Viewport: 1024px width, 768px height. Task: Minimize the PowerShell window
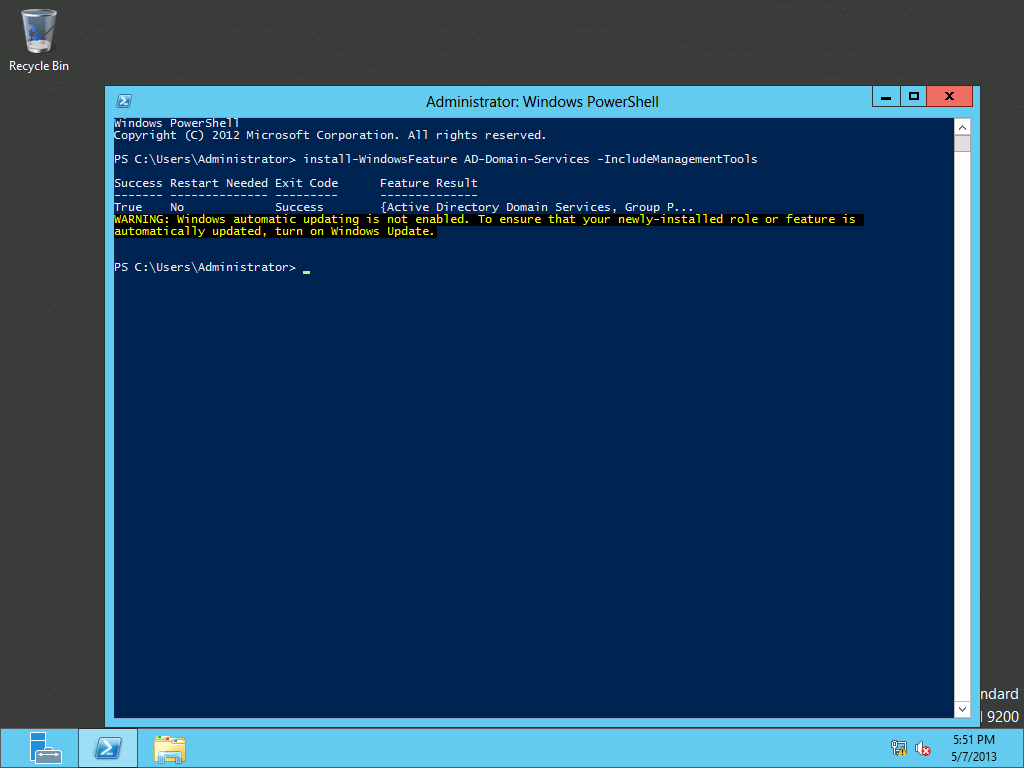886,97
